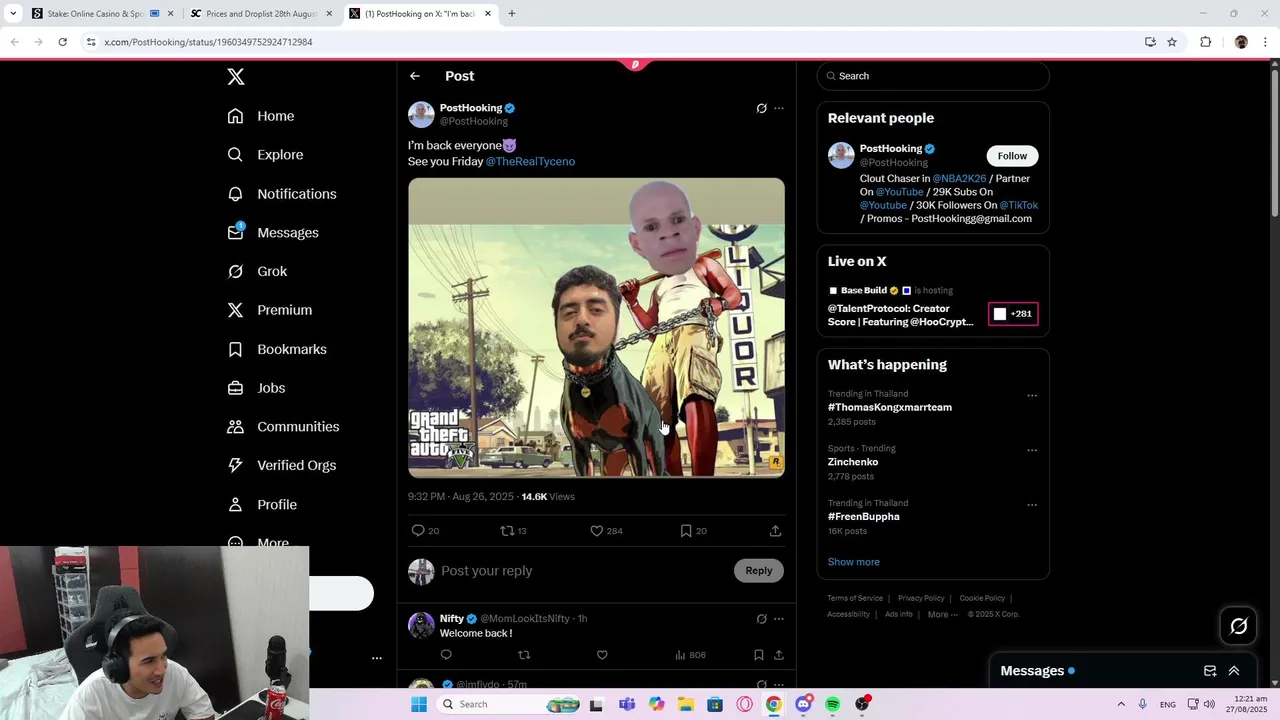Viewport: 1280px width, 720px height.
Task: Open more options for Zinchenko trend
Action: (x=1032, y=450)
